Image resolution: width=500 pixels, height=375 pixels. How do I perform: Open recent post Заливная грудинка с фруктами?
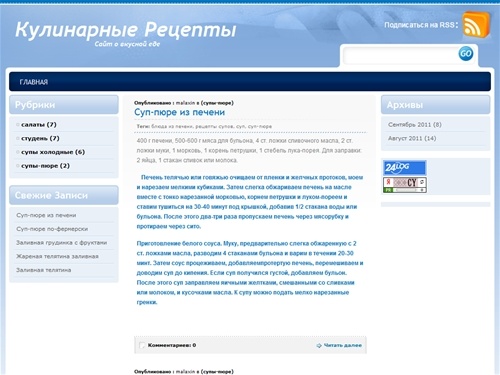click(x=62, y=243)
